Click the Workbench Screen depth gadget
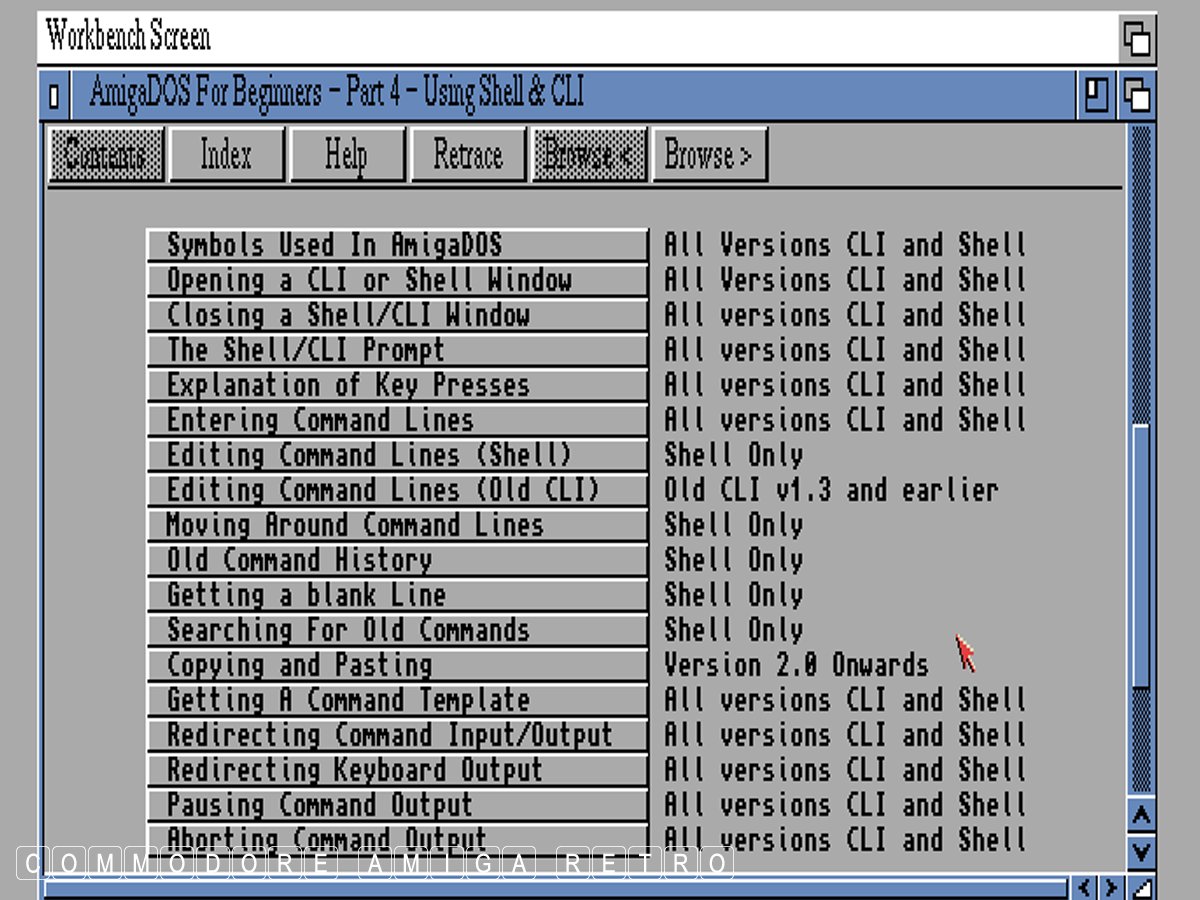This screenshot has width=1200, height=900. [1138, 39]
